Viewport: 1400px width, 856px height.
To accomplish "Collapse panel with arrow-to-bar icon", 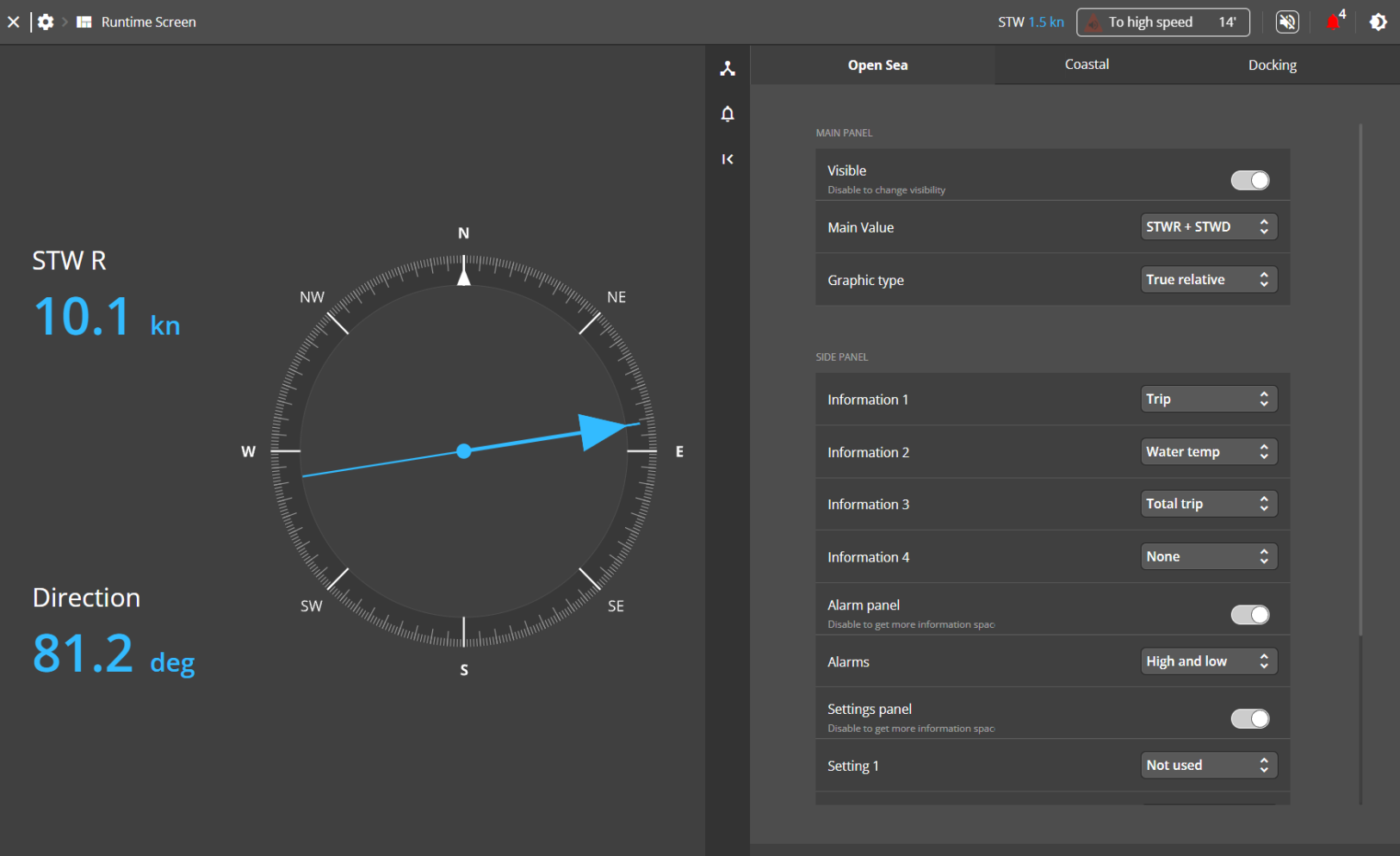I will pyautogui.click(x=728, y=159).
